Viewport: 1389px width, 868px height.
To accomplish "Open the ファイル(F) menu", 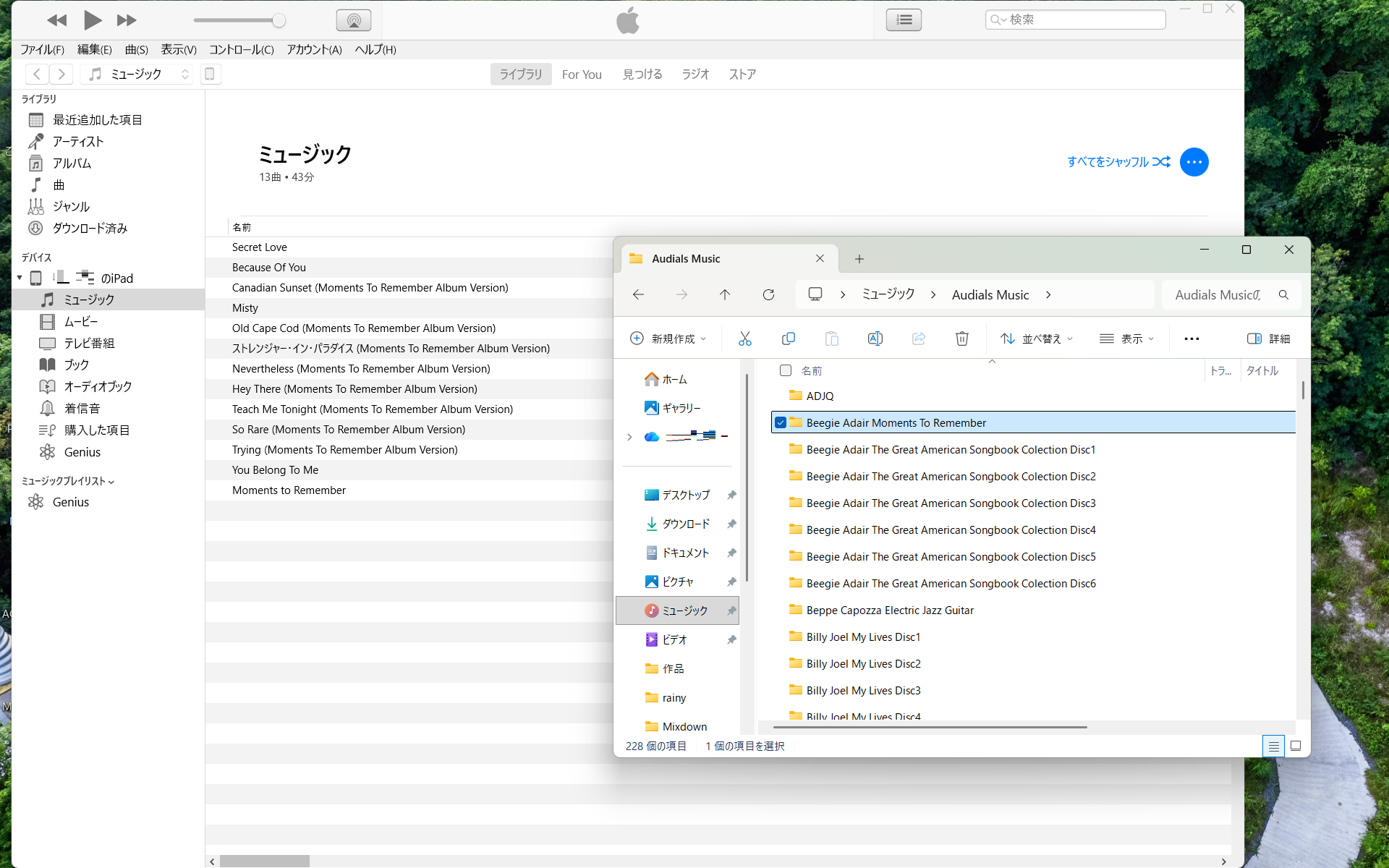I will pos(42,49).
